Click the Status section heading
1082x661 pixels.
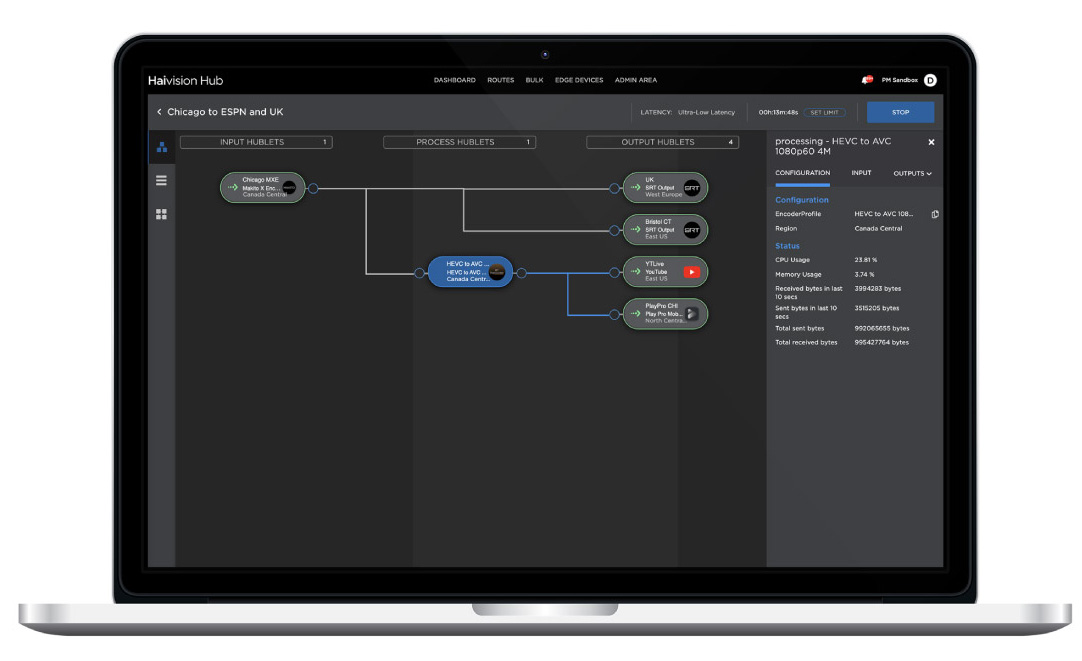click(787, 246)
